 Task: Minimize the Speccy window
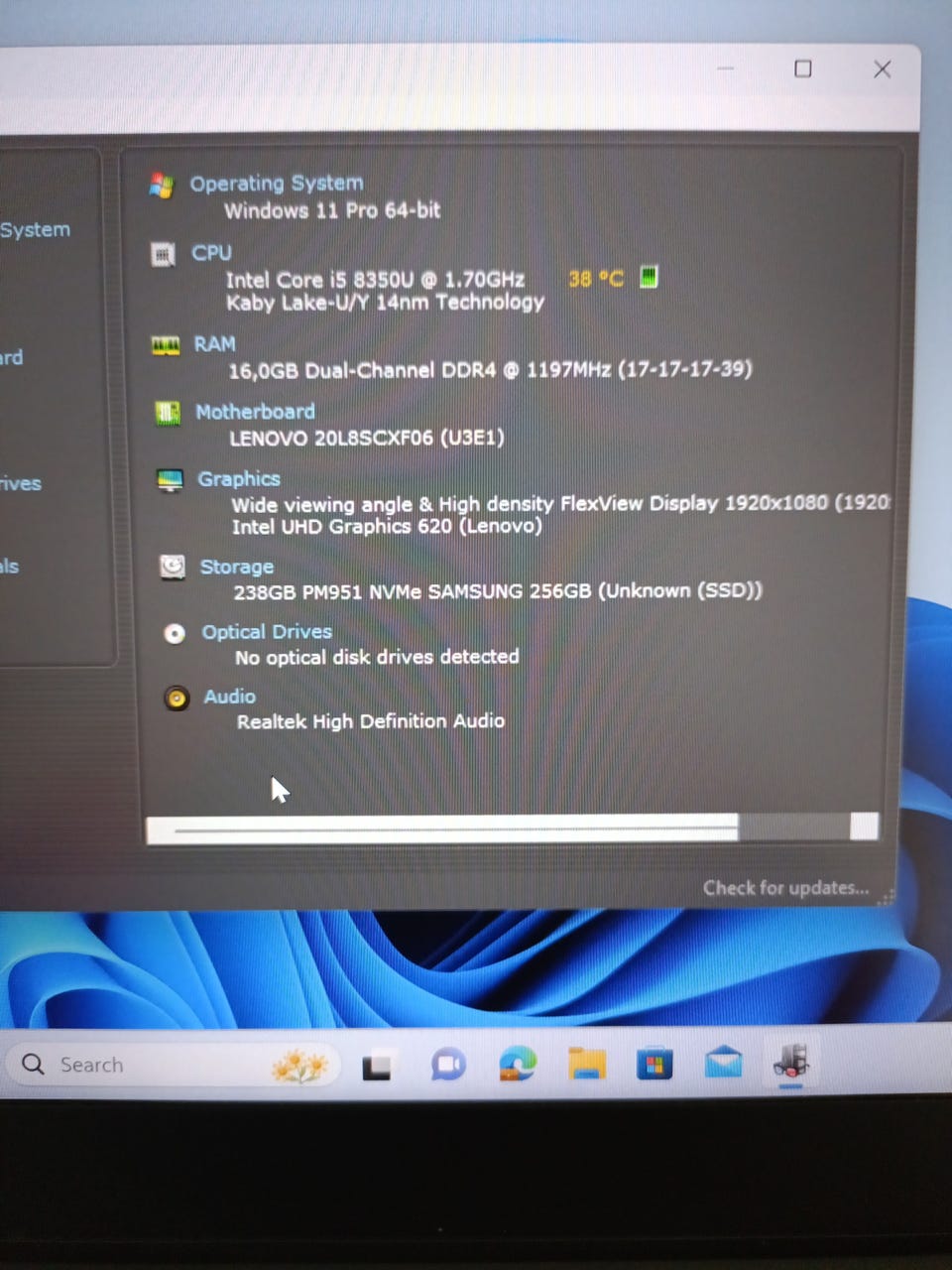point(726,68)
